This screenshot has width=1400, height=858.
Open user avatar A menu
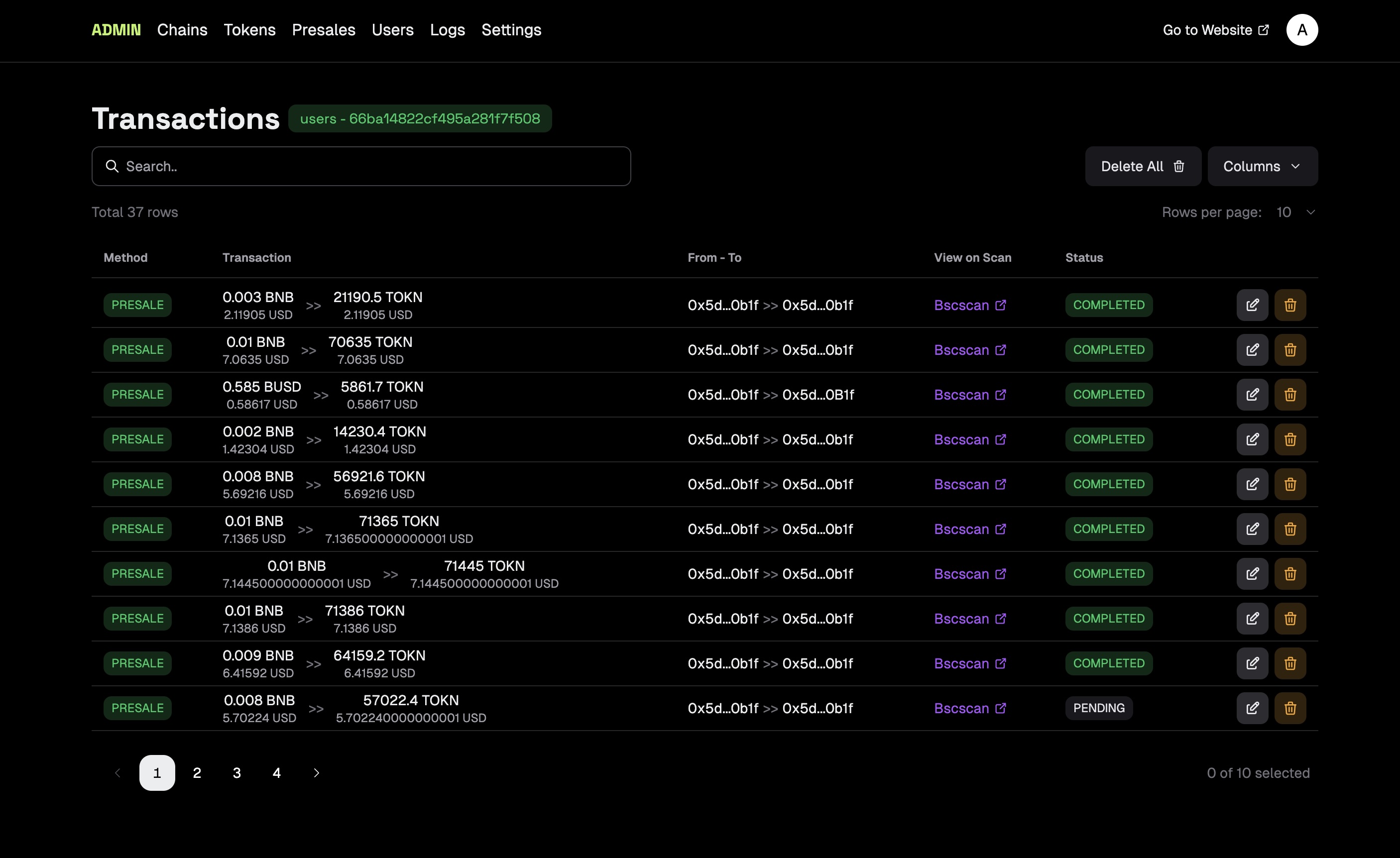coord(1302,29)
